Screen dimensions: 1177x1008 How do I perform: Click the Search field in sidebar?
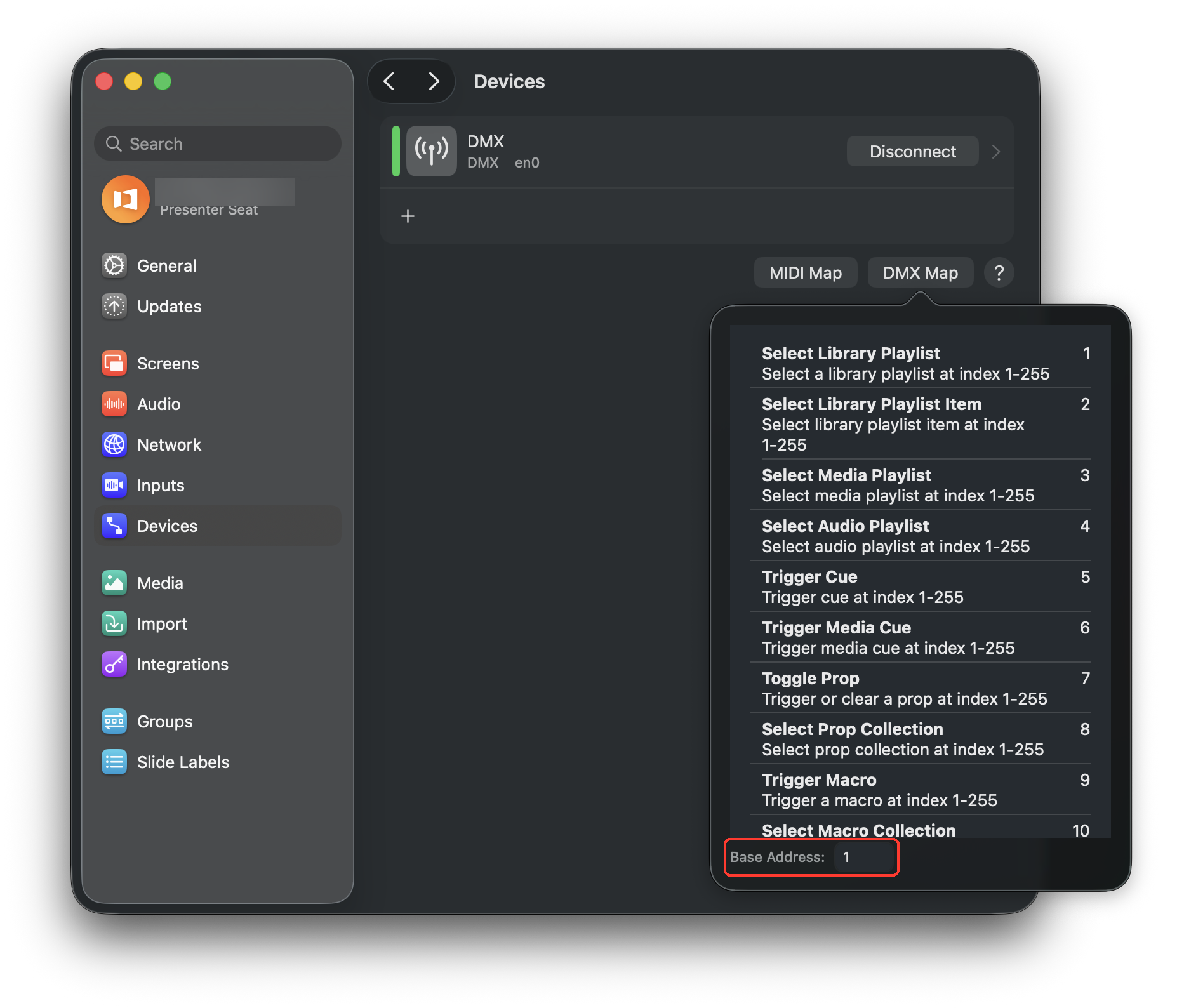tap(218, 143)
